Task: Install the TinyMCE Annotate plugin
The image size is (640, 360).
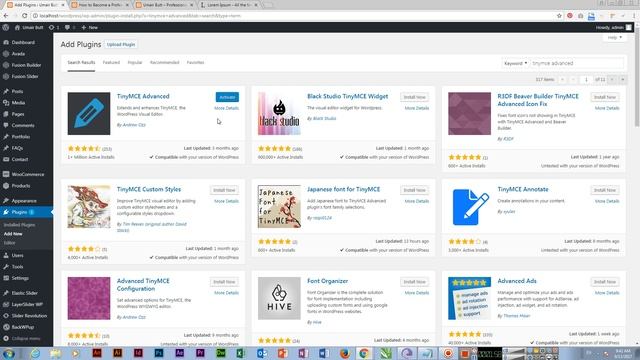Action: 604,190
